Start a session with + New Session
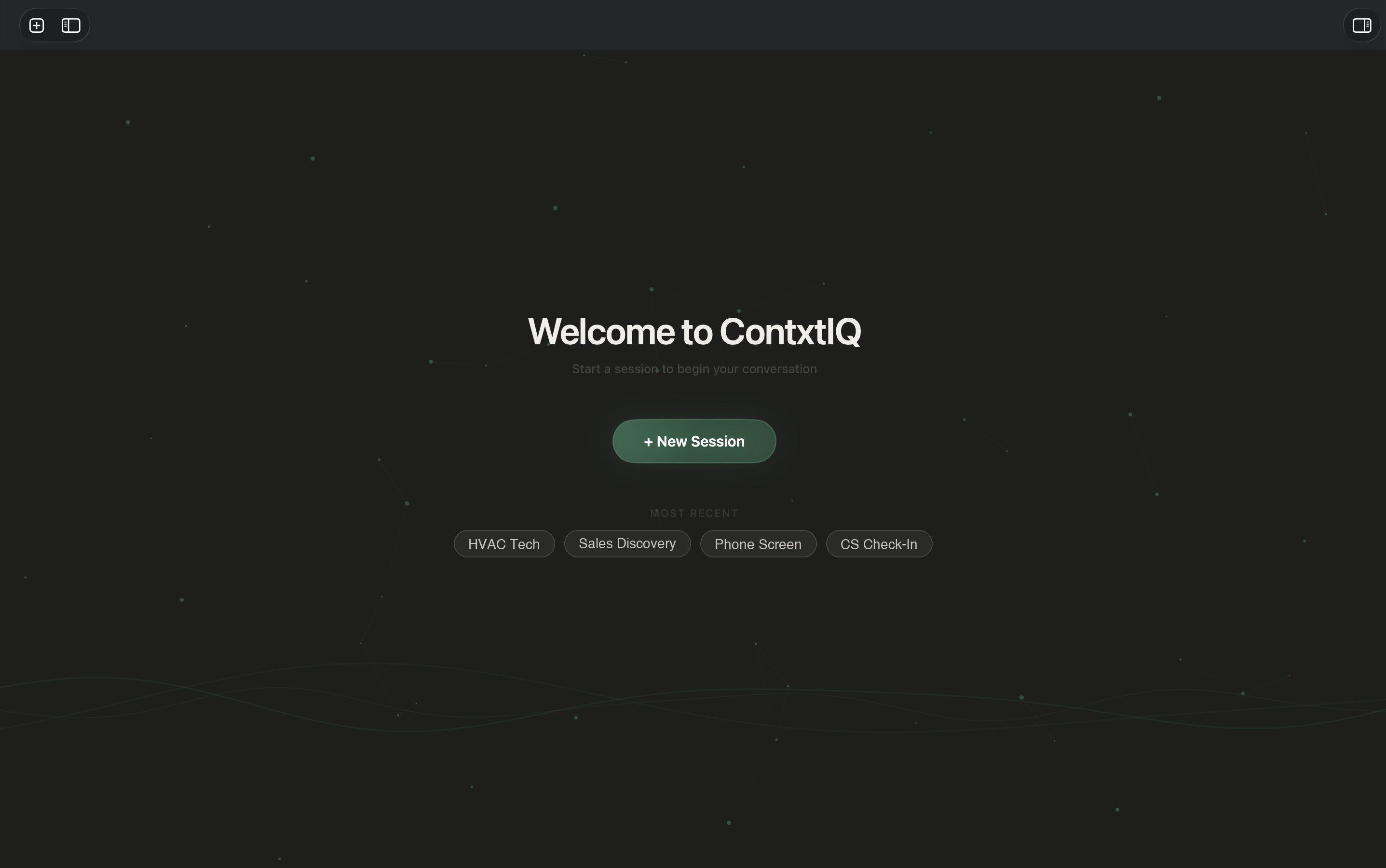The image size is (1386, 868). coord(694,441)
